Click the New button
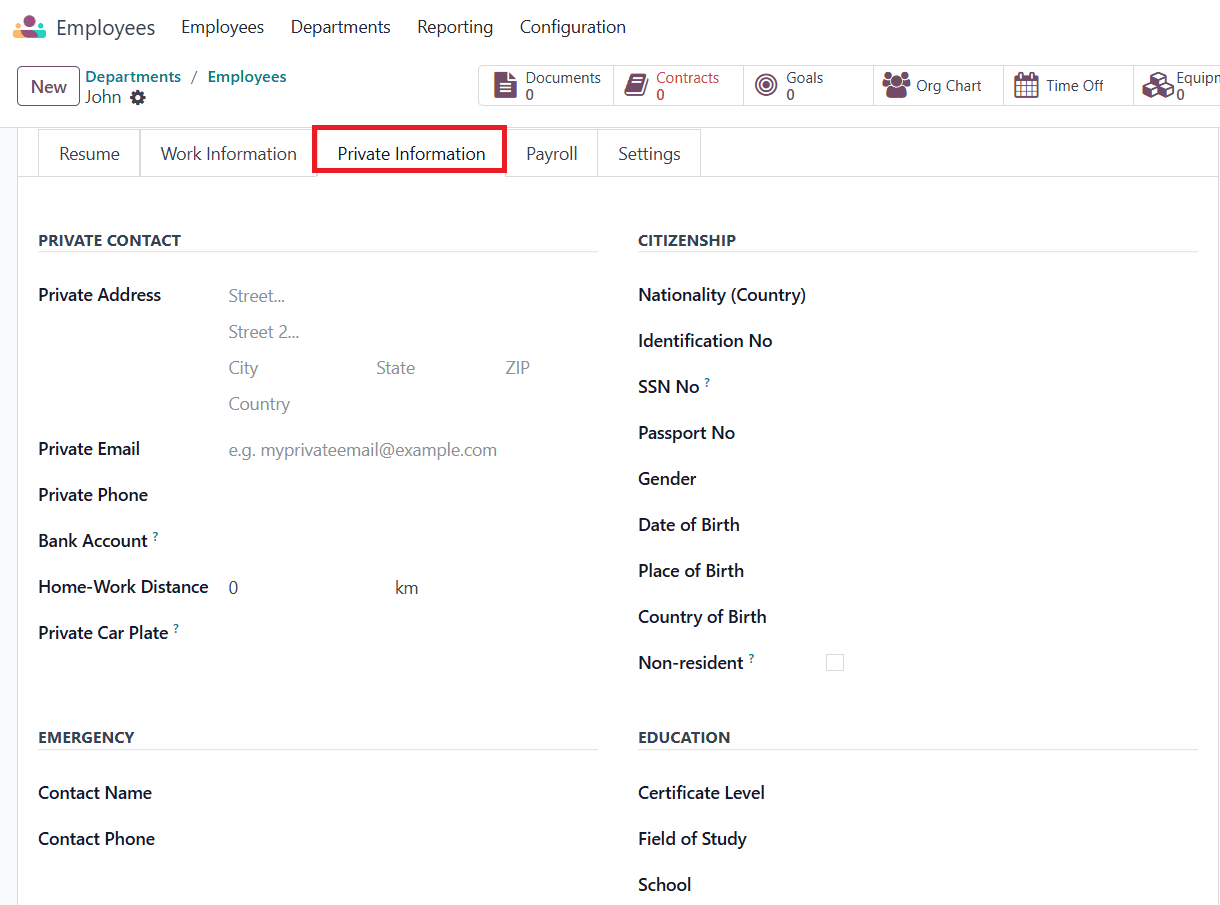The image size is (1220, 905). (48, 86)
